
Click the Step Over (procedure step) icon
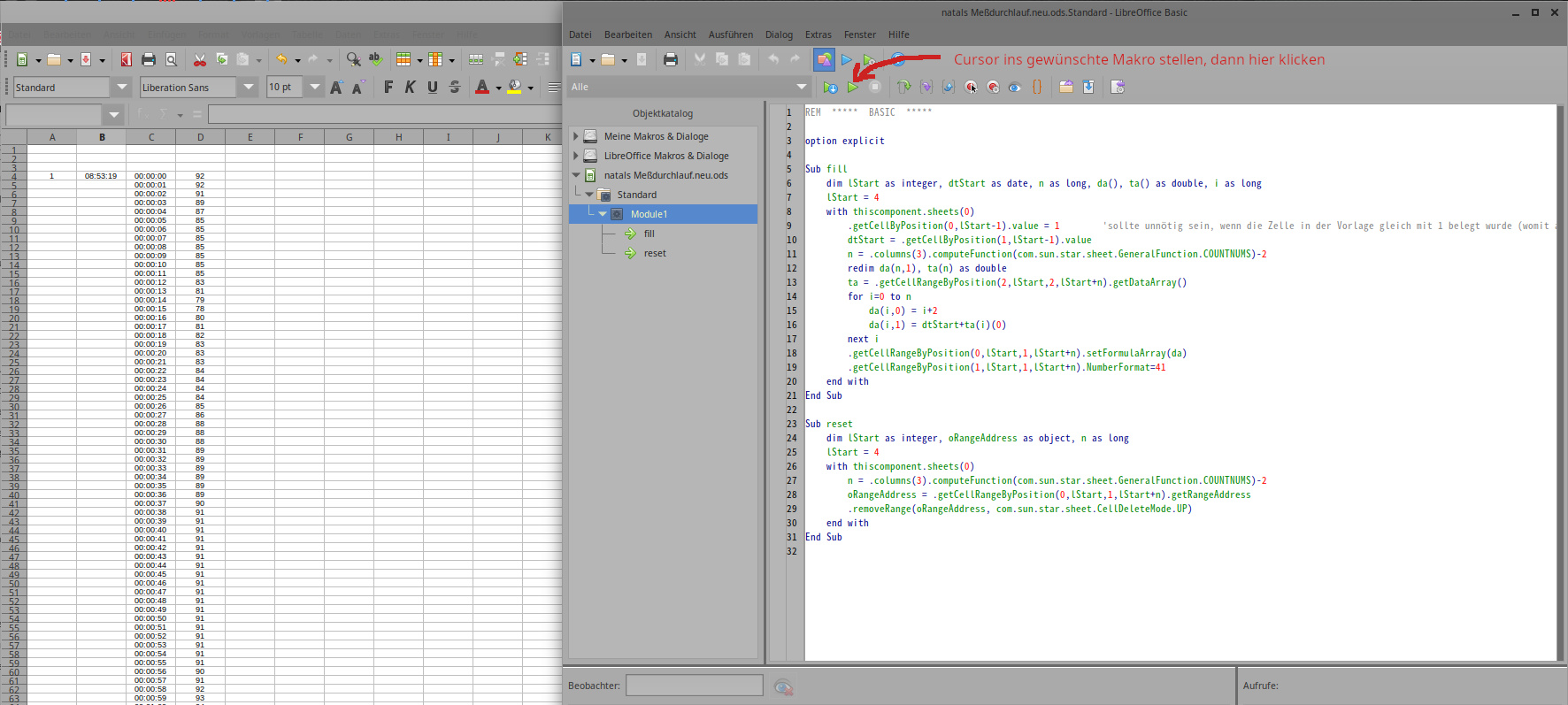904,87
